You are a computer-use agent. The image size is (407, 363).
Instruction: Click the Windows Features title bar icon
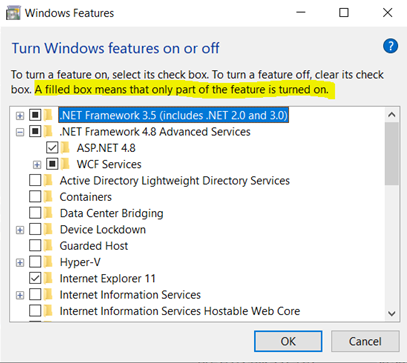[13, 14]
